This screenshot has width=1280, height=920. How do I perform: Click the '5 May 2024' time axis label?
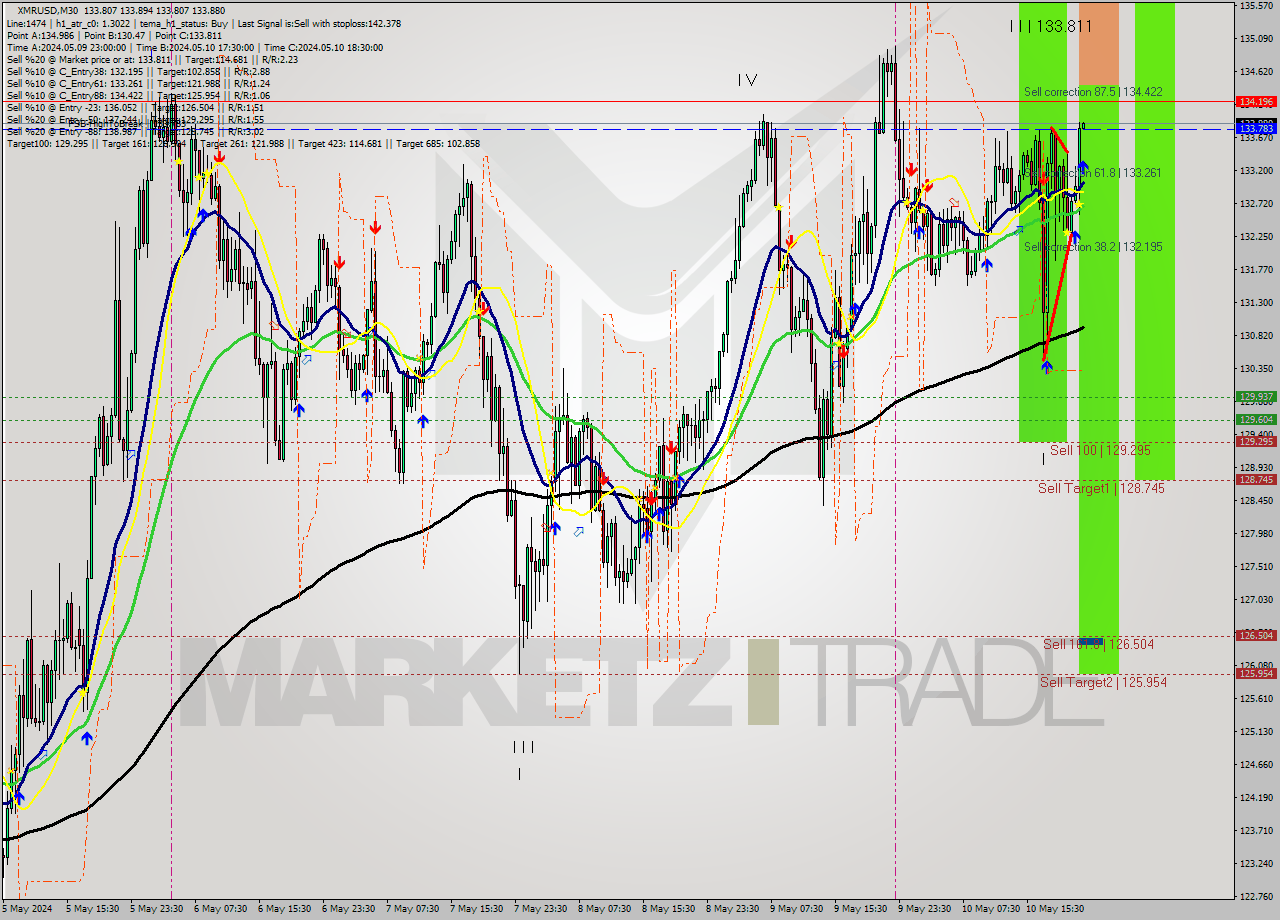click(x=25, y=909)
